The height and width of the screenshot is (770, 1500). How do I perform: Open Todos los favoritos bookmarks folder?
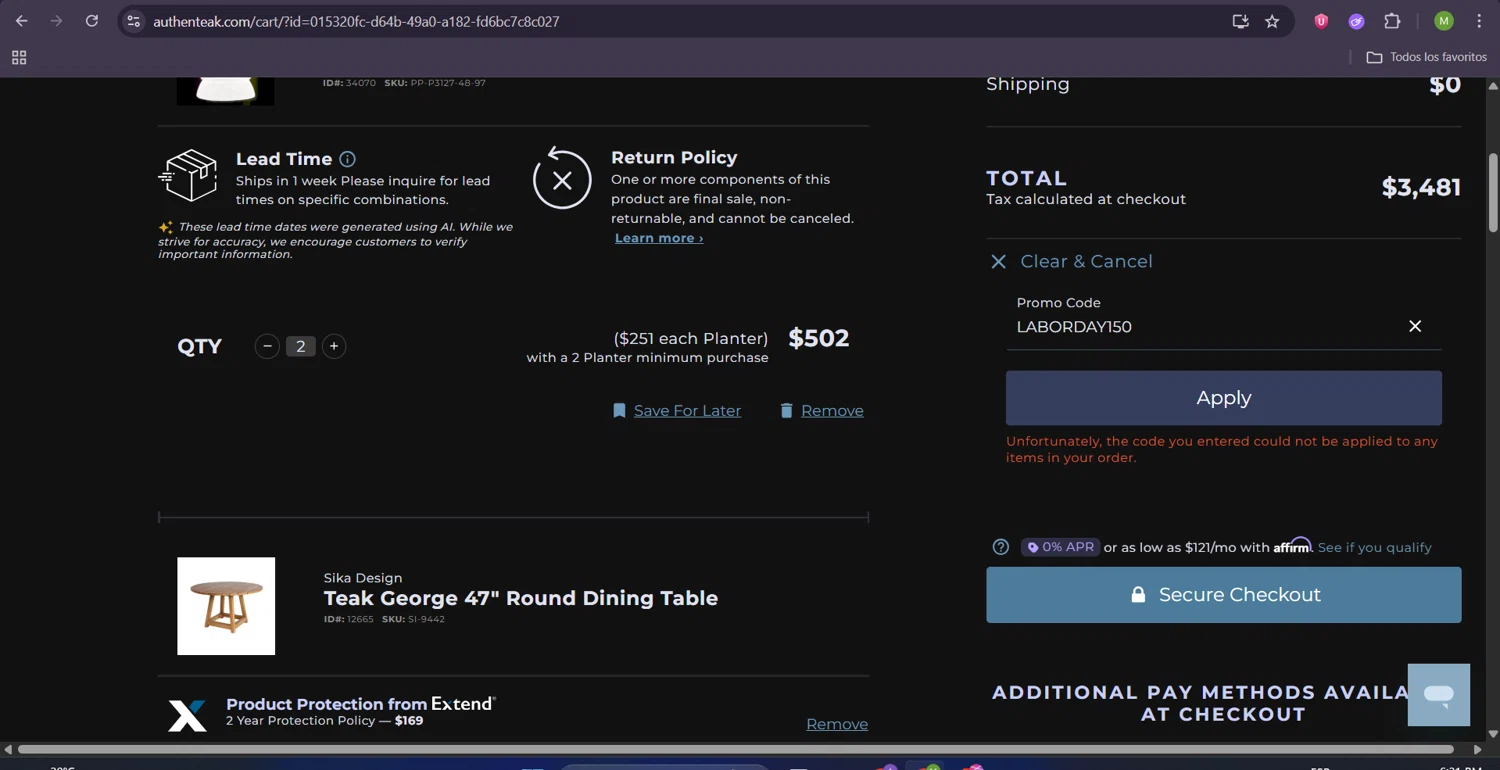tap(1427, 57)
